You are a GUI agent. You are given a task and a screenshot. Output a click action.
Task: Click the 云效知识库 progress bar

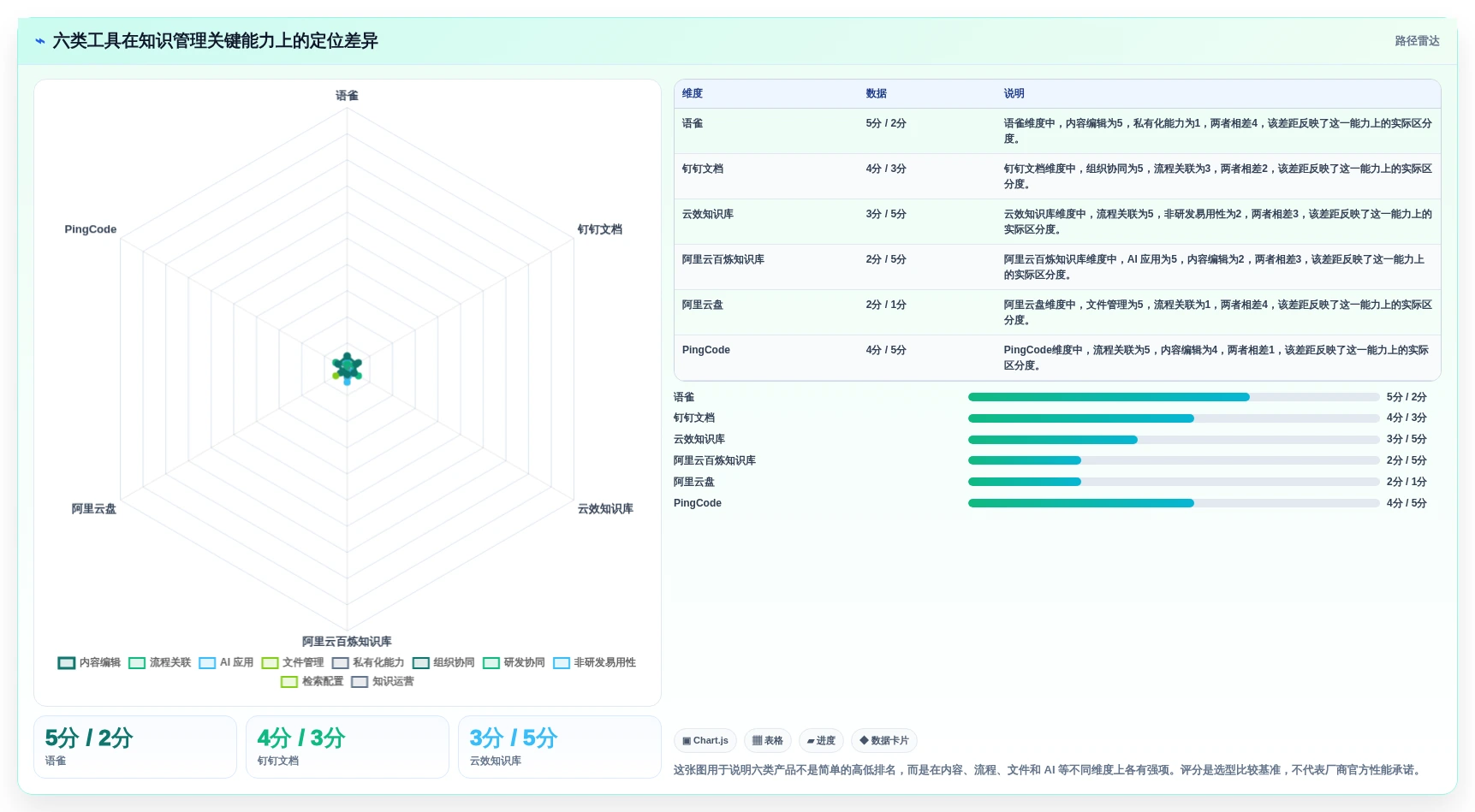(x=1174, y=440)
